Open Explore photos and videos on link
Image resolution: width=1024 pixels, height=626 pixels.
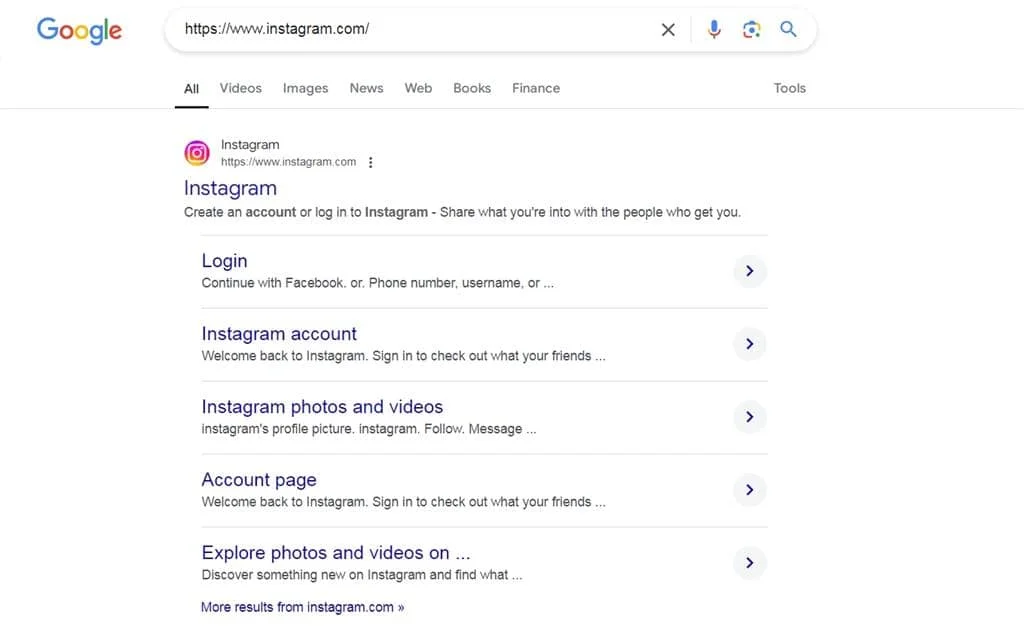click(336, 553)
